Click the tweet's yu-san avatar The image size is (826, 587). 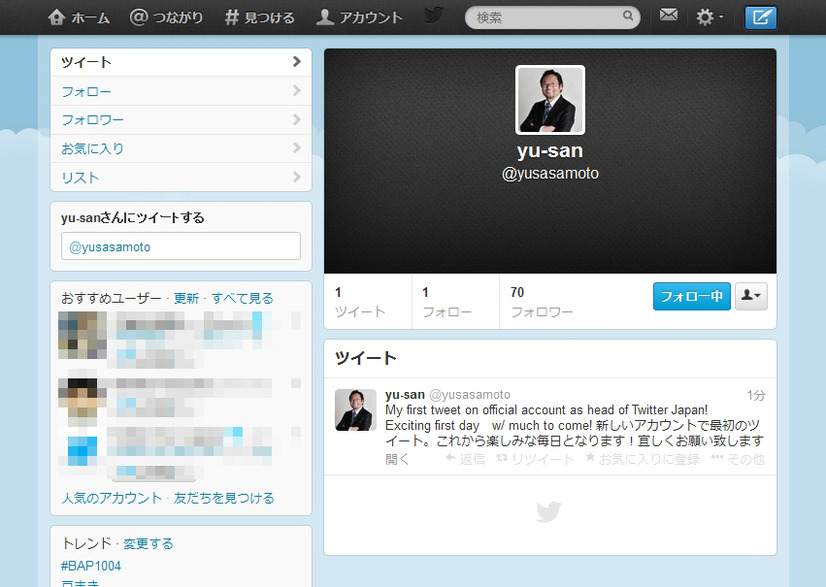click(356, 410)
